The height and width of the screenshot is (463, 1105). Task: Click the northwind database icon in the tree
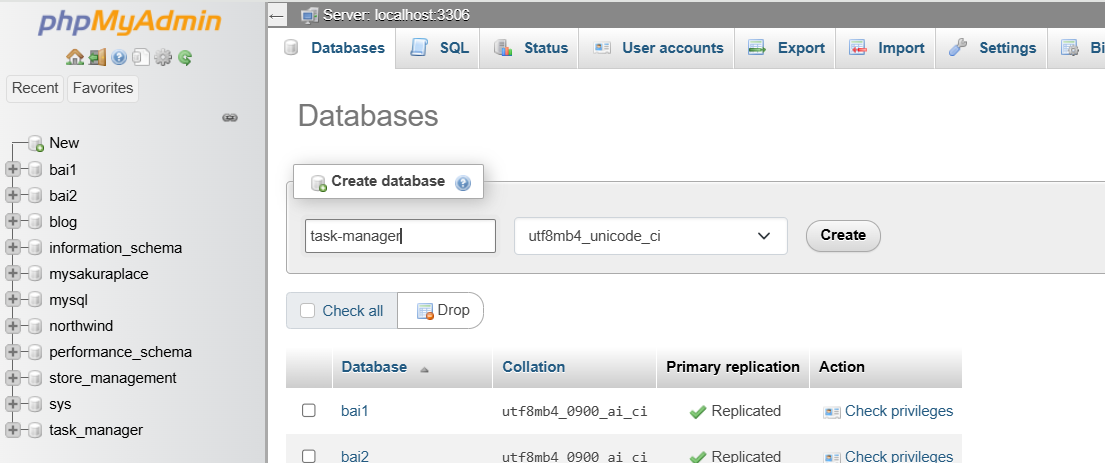(35, 326)
